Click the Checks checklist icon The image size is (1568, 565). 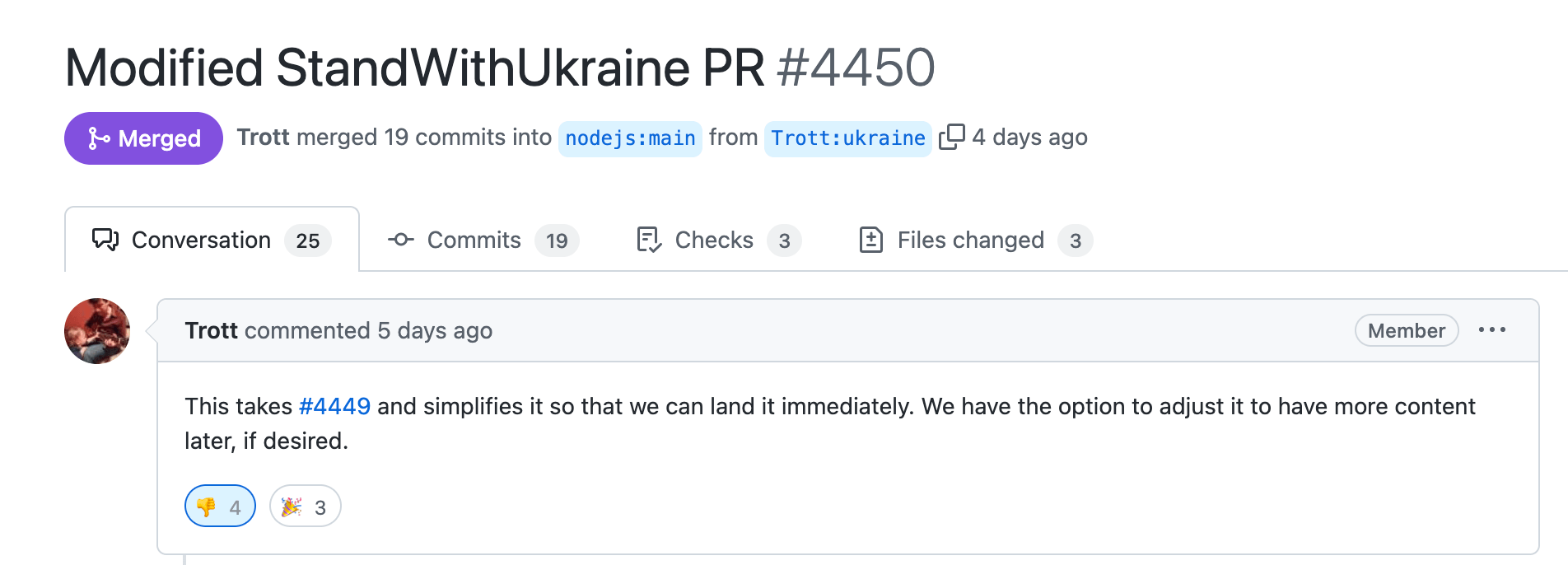(x=649, y=240)
